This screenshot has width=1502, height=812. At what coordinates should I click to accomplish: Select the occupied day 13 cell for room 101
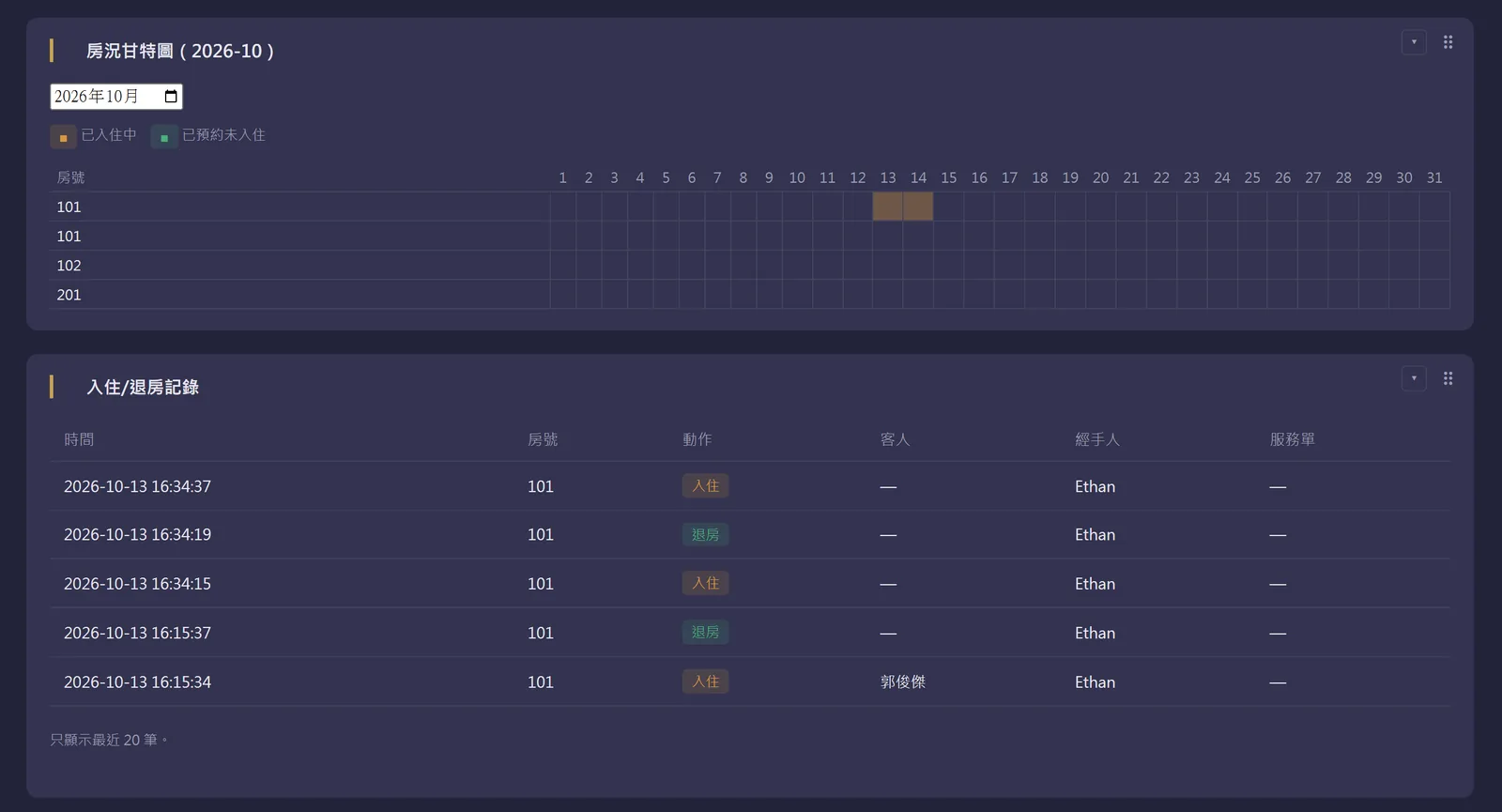(888, 207)
